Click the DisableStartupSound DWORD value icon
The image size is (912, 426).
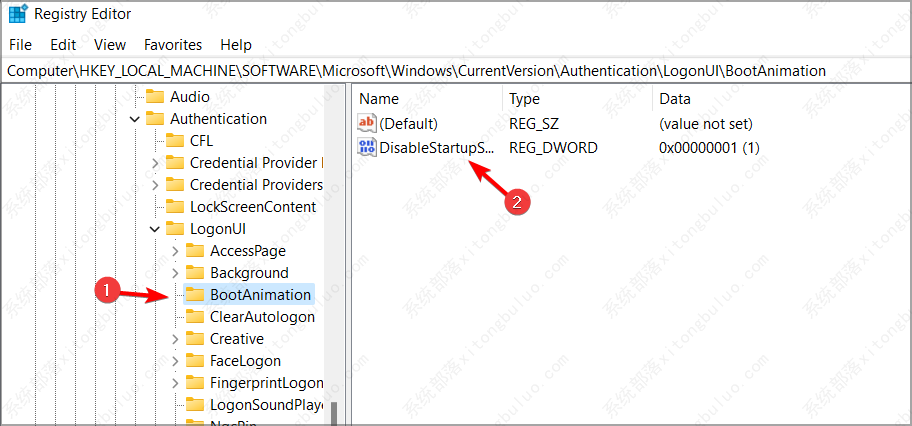click(x=367, y=148)
